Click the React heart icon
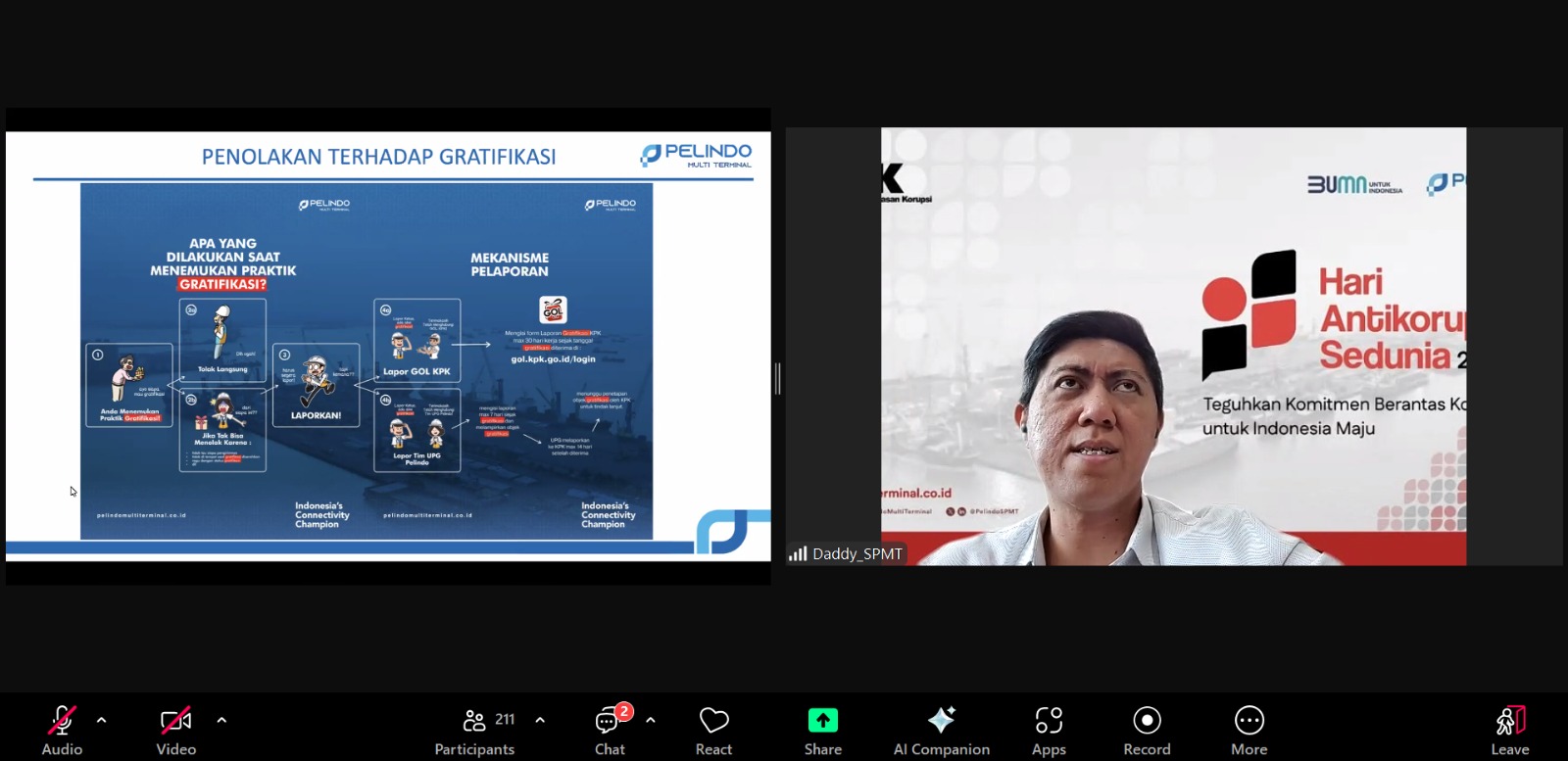The image size is (1568, 761). coord(713,722)
